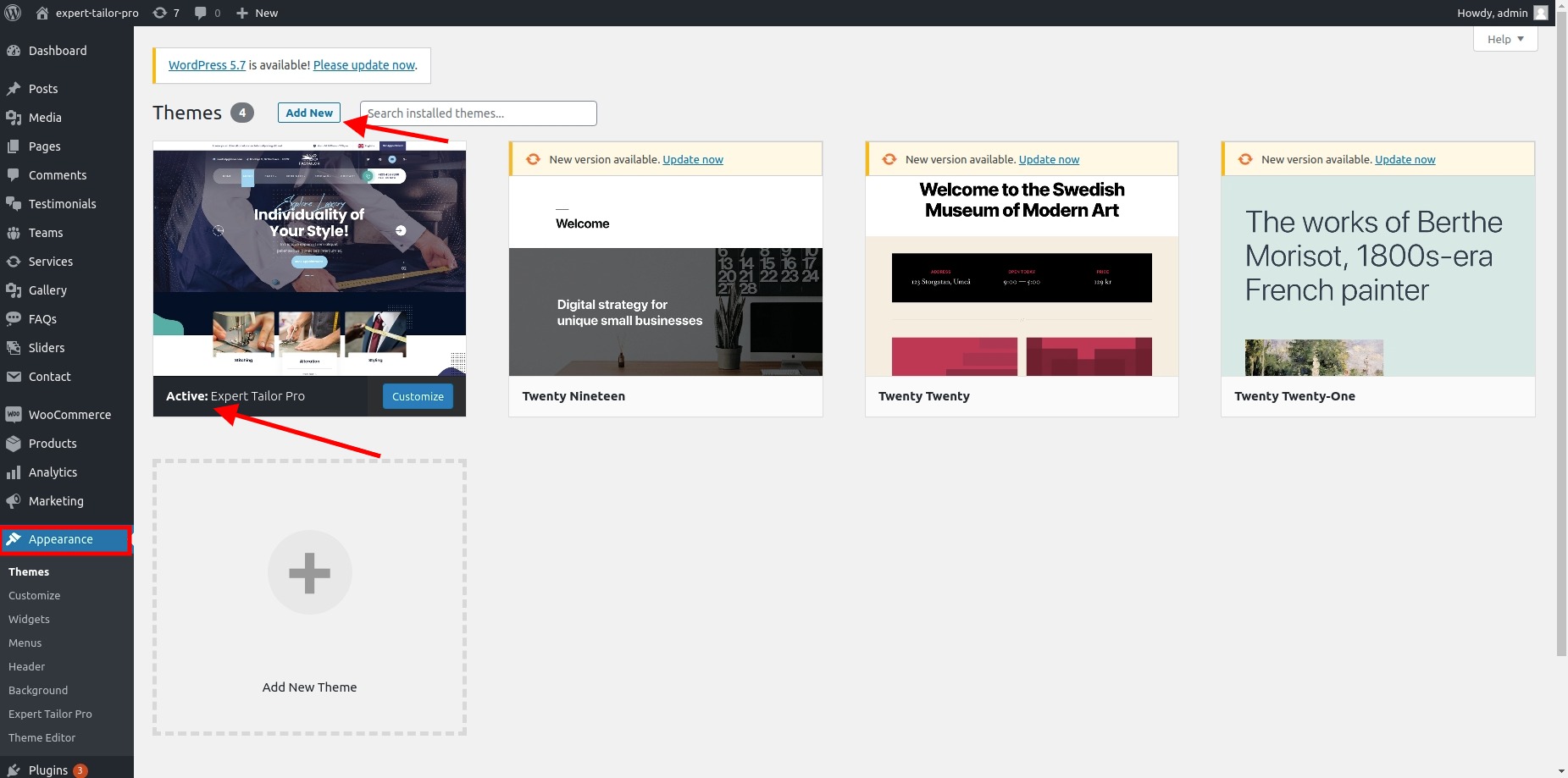This screenshot has height=778, width=1568.
Task: Click the Pages icon in sidebar
Action: [14, 146]
